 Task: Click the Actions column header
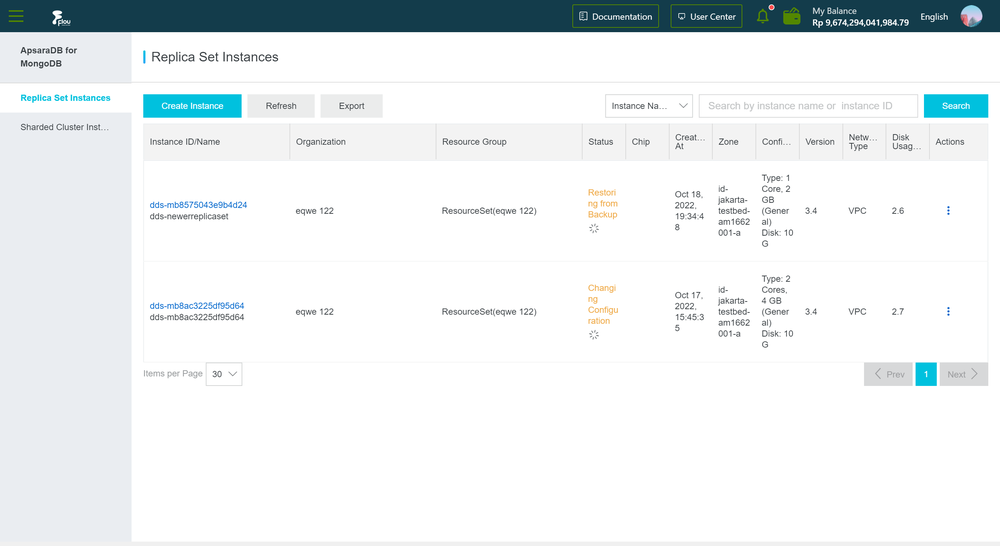[x=950, y=142]
